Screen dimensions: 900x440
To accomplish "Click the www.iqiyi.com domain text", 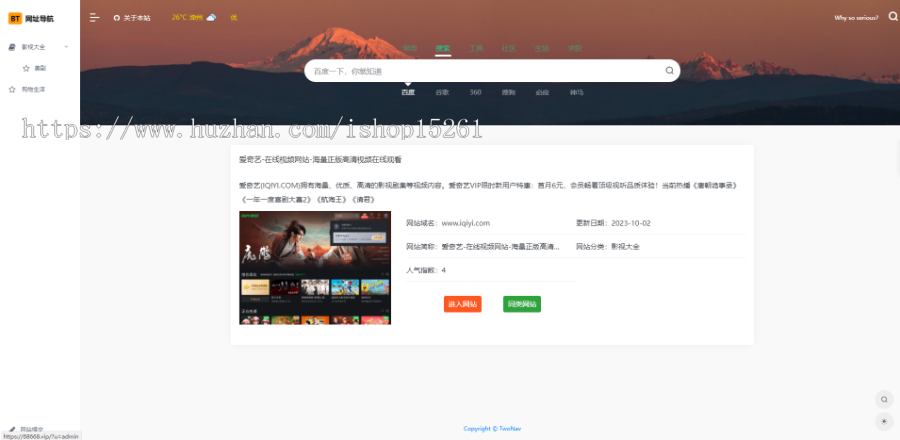I will (465, 223).
